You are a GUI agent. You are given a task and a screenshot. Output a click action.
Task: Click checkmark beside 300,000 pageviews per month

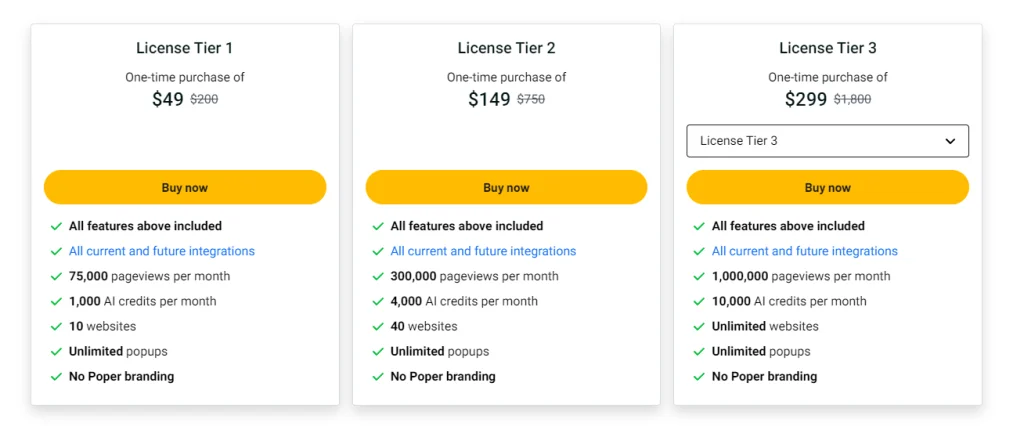click(378, 277)
